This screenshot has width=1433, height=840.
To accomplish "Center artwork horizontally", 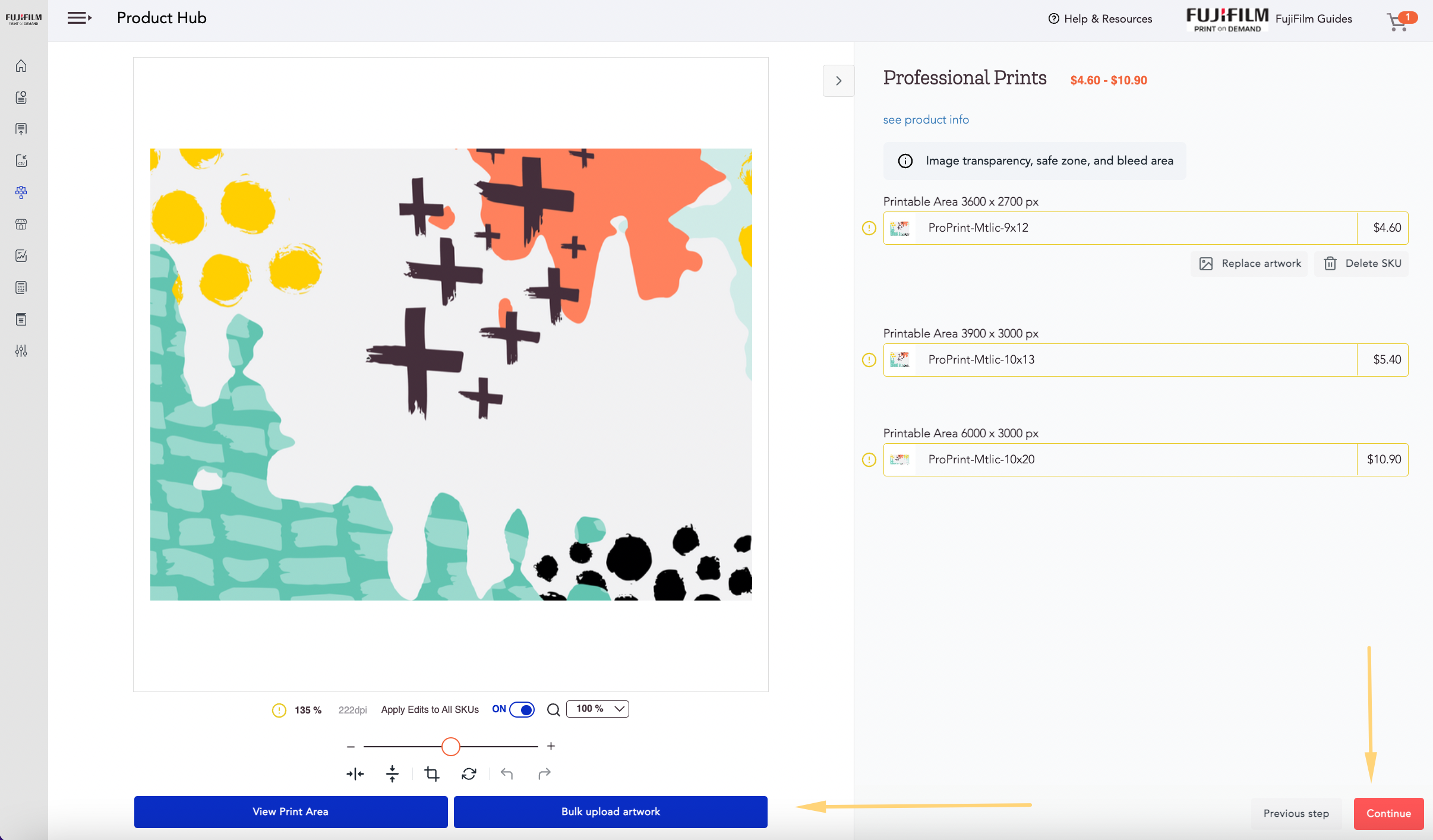I will (355, 774).
